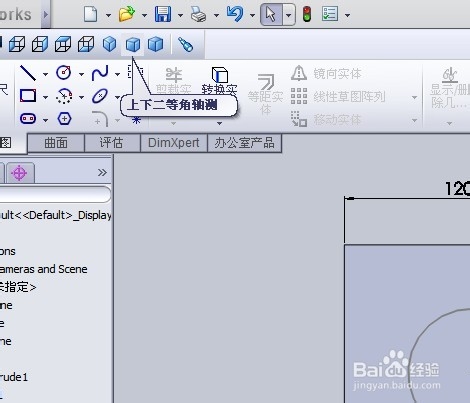Image resolution: width=470 pixels, height=403 pixels.
Task: Click the 线性草图阵列 linear pattern button
Action: (338, 97)
